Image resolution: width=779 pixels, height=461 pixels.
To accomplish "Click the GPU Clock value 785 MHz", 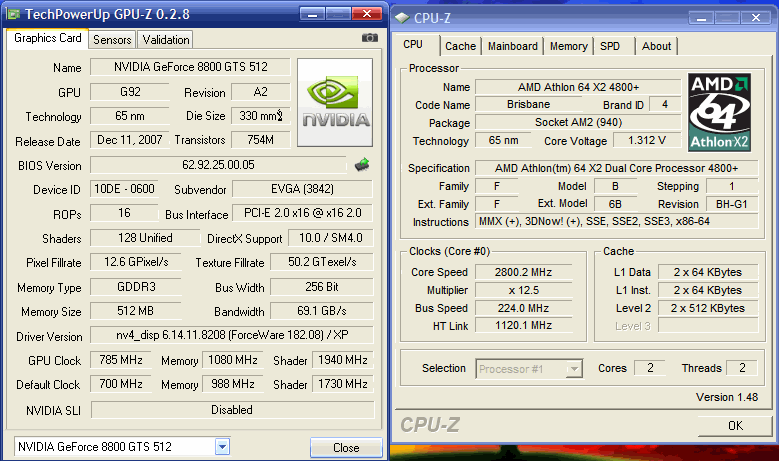I will [x=121, y=360].
